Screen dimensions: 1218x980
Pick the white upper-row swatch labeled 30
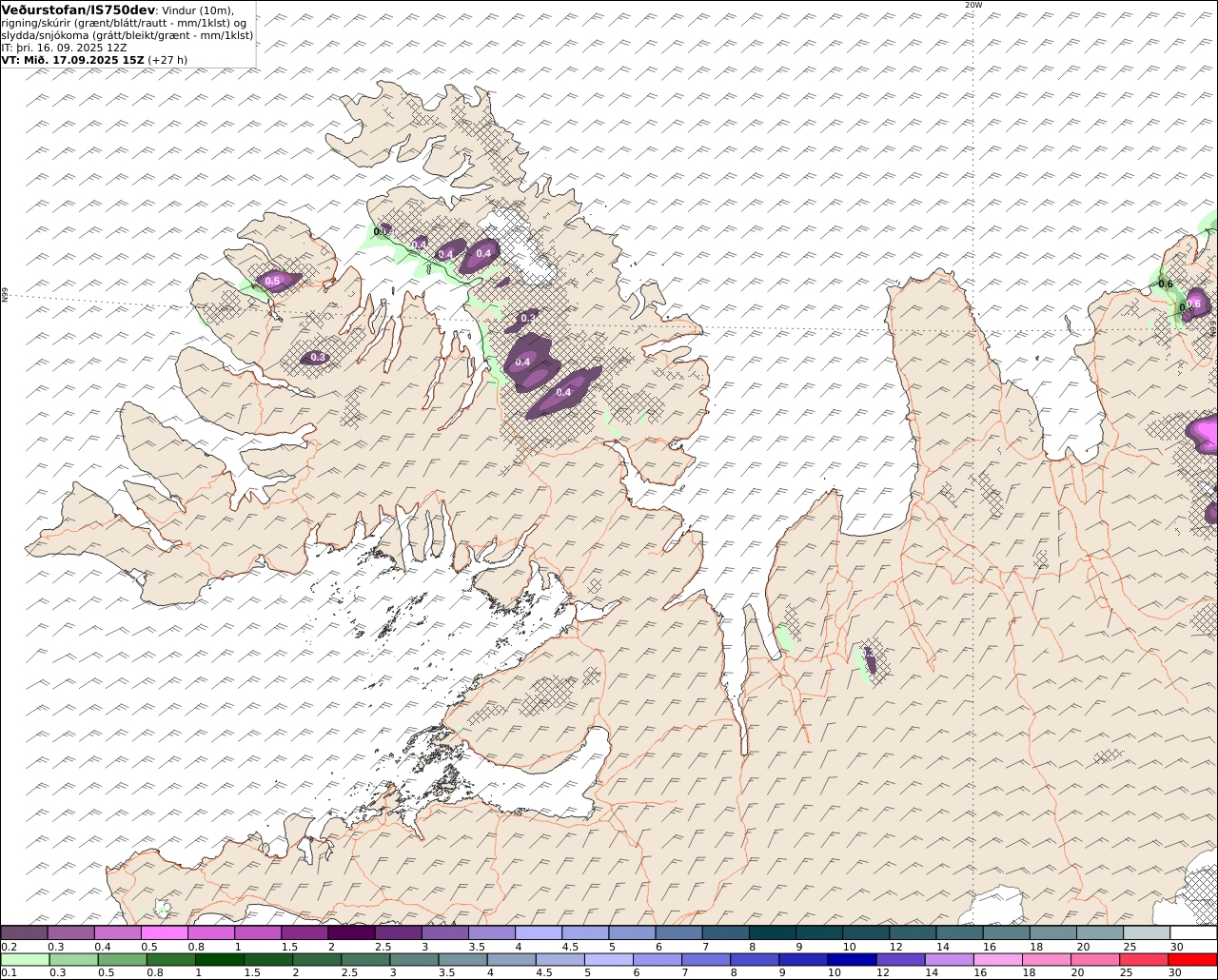[1194, 932]
